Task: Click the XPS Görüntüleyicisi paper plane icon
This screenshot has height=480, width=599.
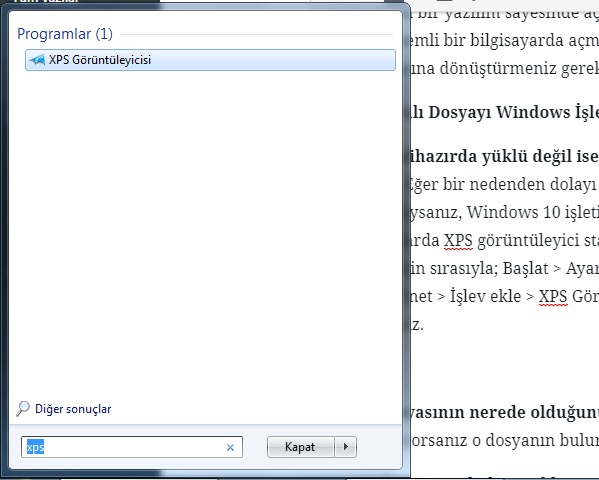Action: pos(37,60)
